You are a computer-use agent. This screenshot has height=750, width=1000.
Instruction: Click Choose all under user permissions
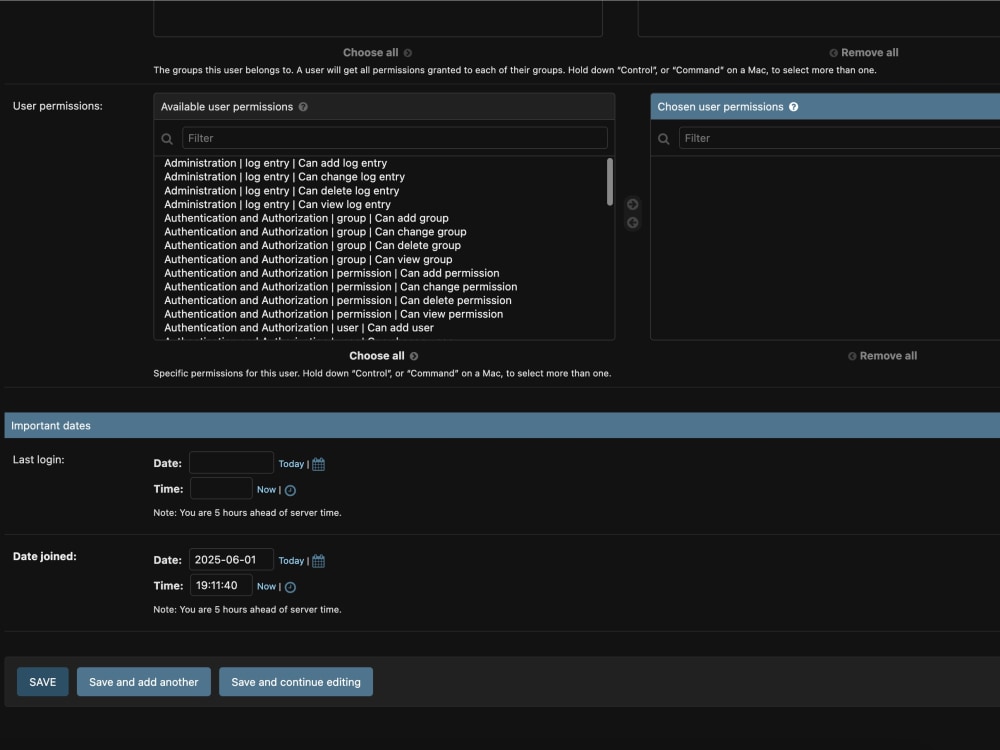(x=383, y=356)
